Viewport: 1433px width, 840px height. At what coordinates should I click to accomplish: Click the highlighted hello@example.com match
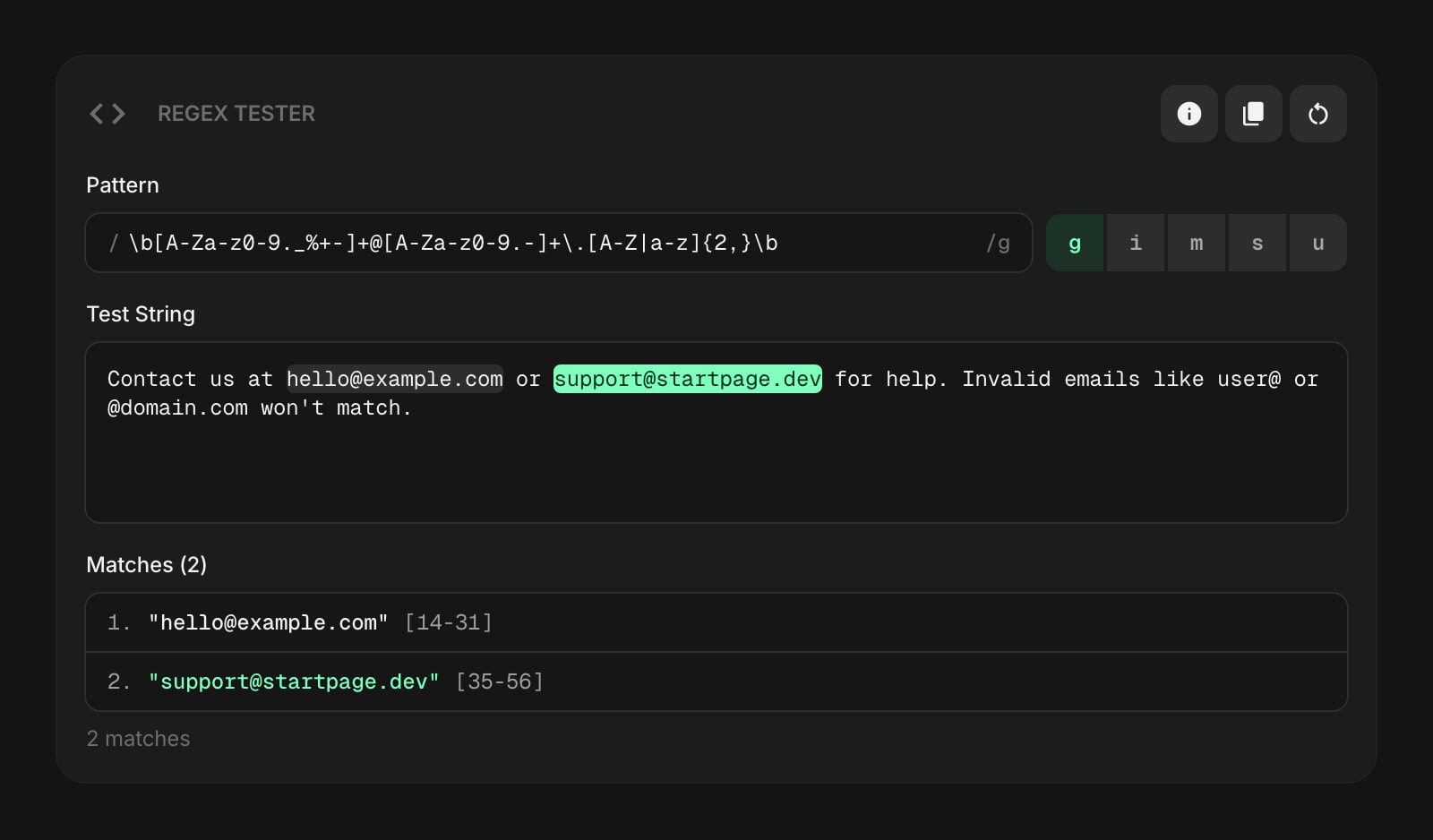[x=394, y=379]
